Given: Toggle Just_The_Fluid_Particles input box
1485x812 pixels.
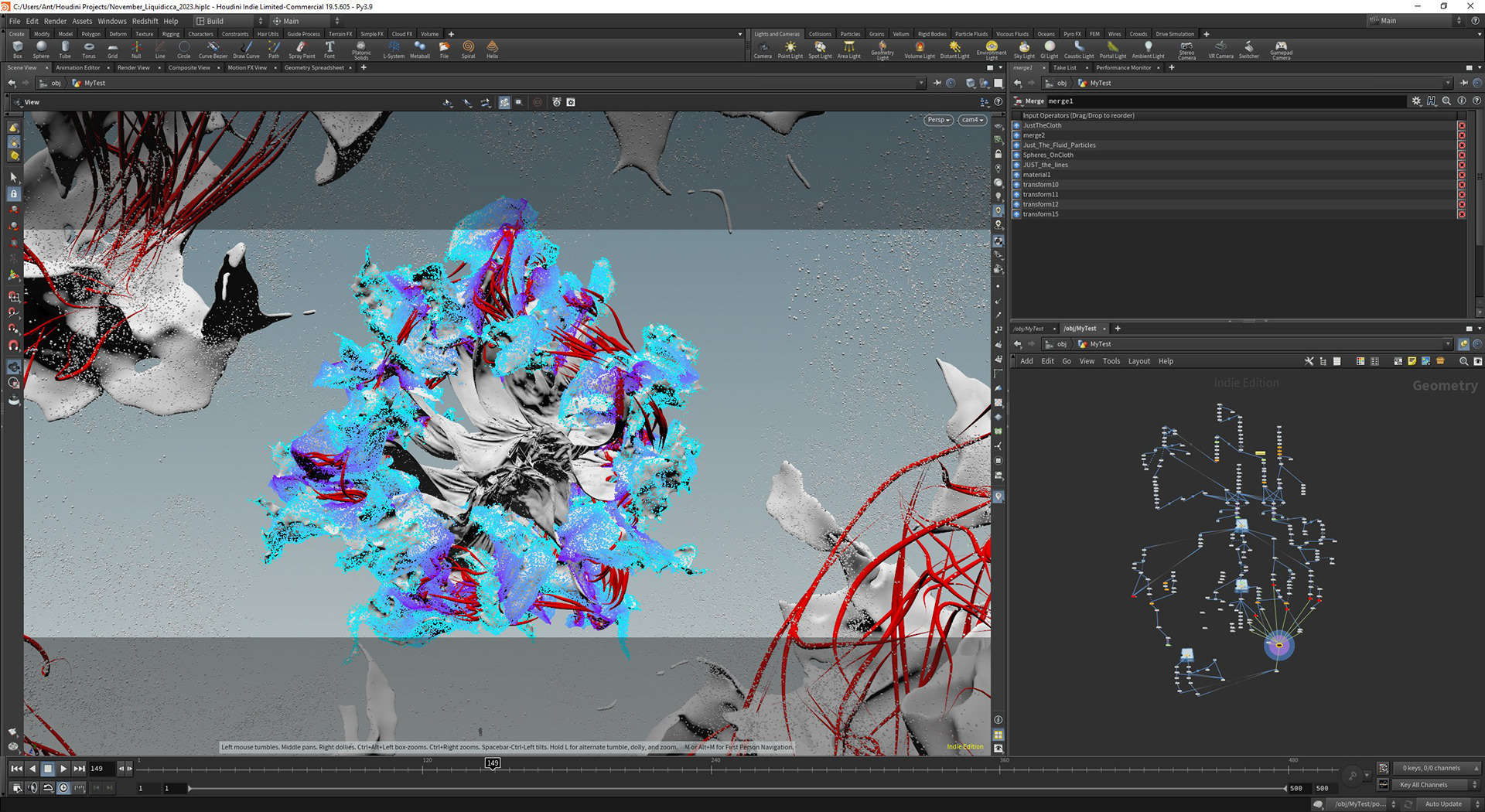Looking at the screenshot, I should (x=1016, y=145).
